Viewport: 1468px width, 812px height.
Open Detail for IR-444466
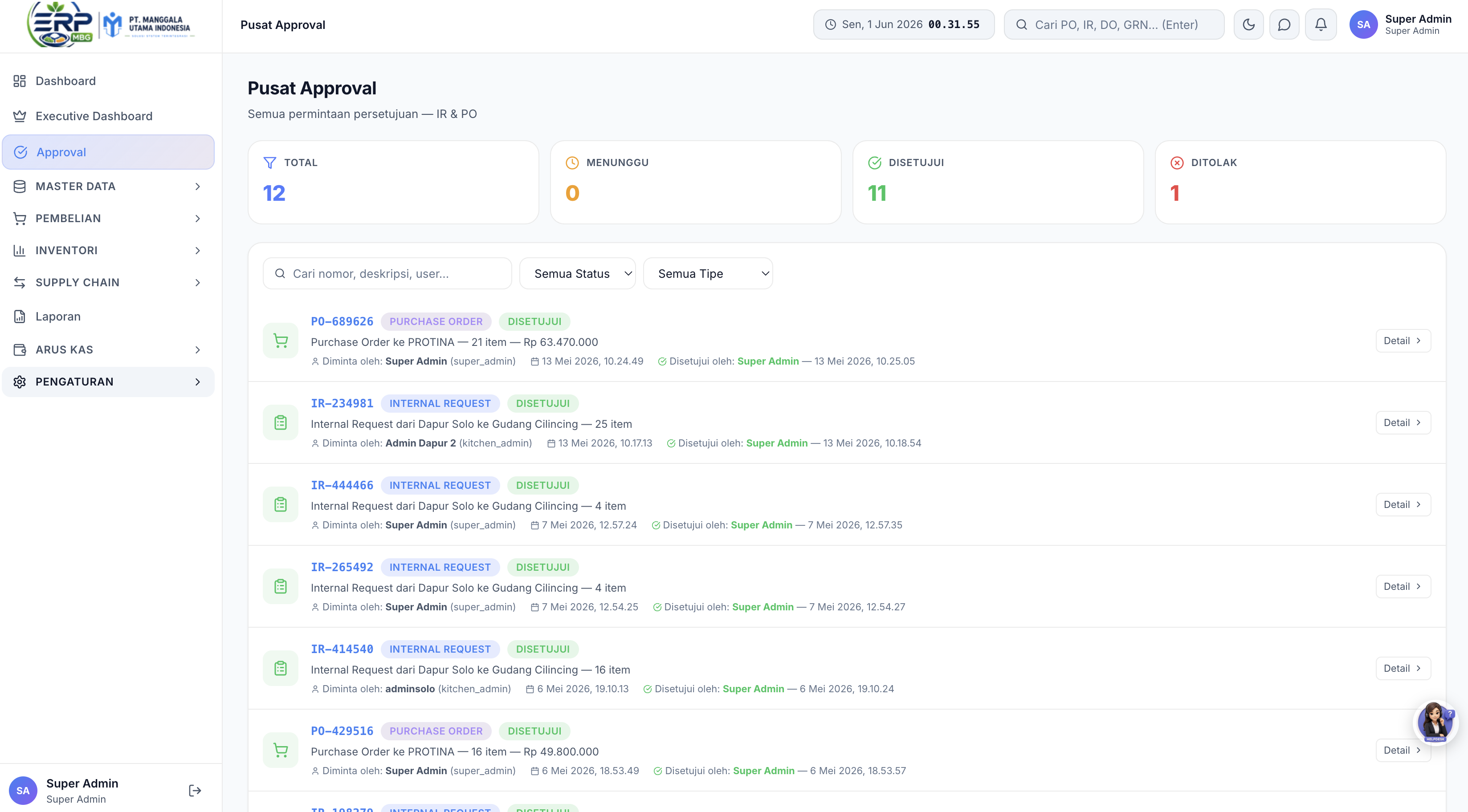1403,504
